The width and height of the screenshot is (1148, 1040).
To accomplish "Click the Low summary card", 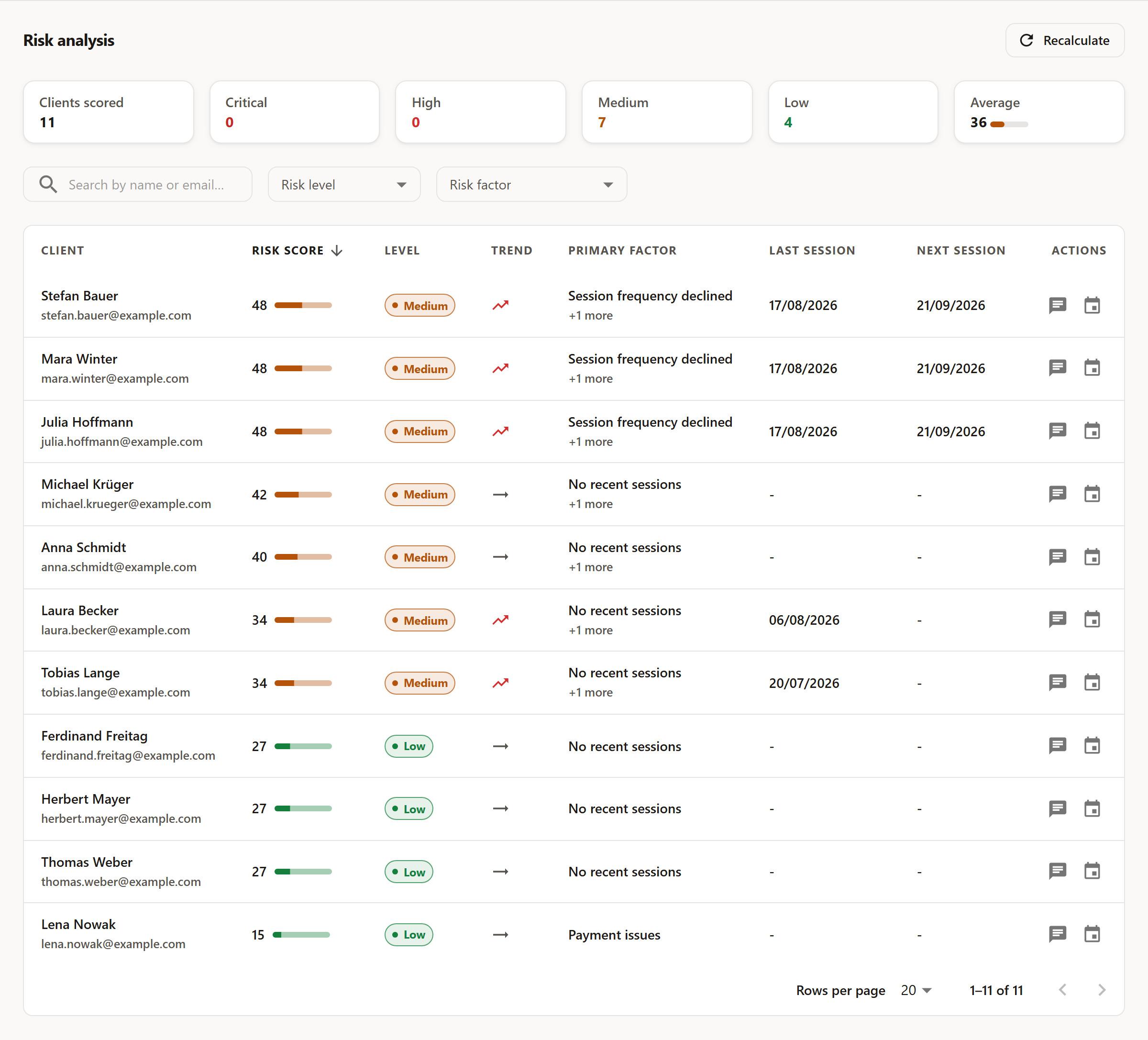I will click(853, 111).
